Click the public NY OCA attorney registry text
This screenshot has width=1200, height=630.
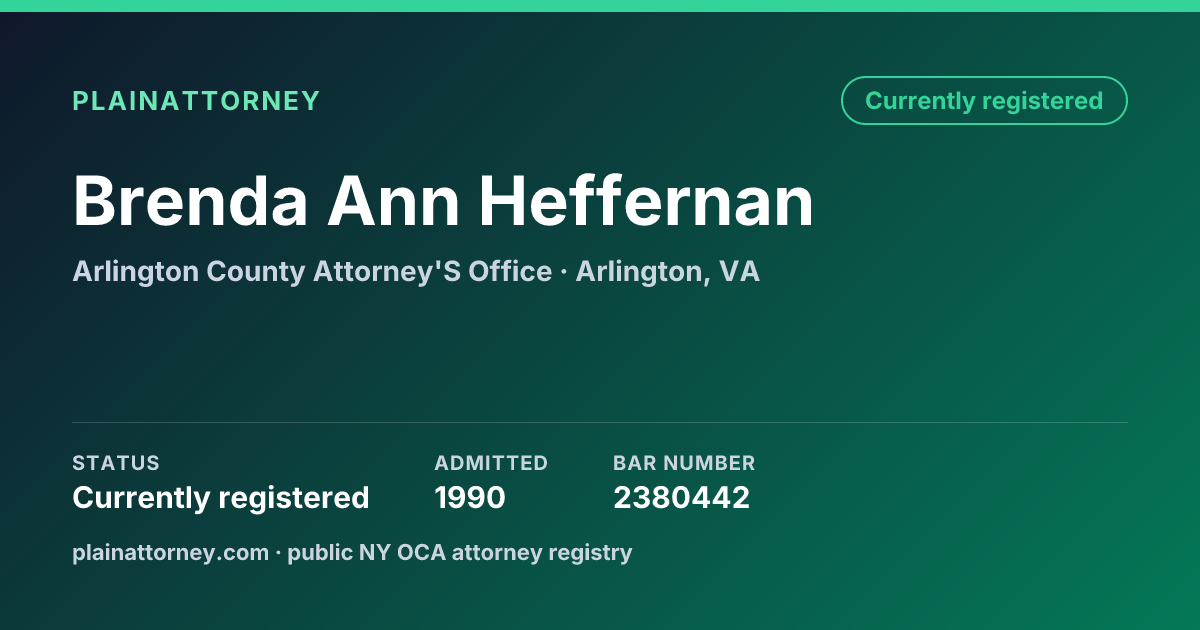[460, 552]
